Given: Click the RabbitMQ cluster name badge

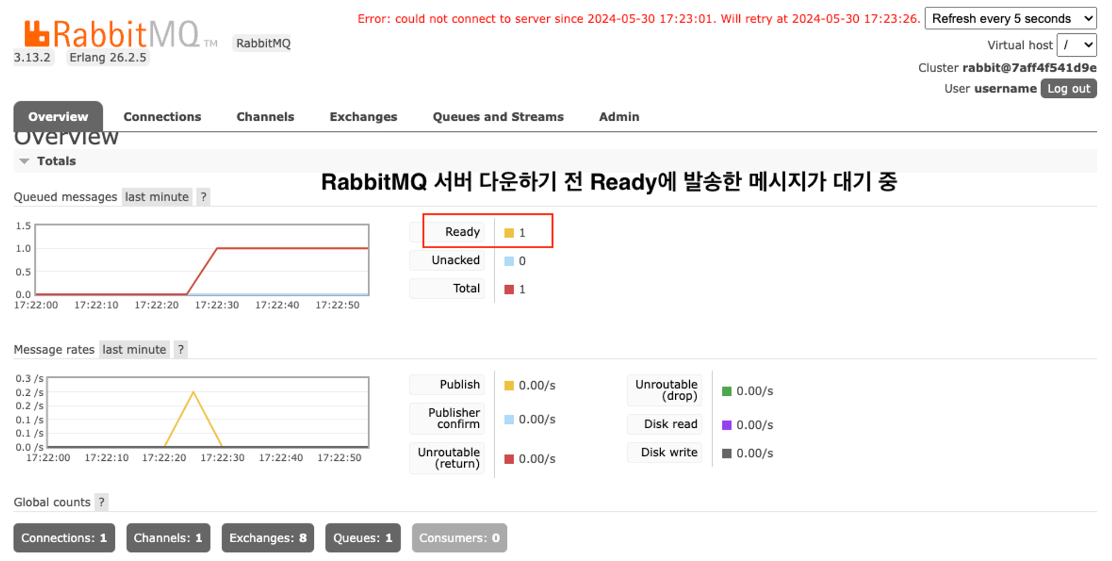Looking at the screenshot, I should [x=263, y=43].
